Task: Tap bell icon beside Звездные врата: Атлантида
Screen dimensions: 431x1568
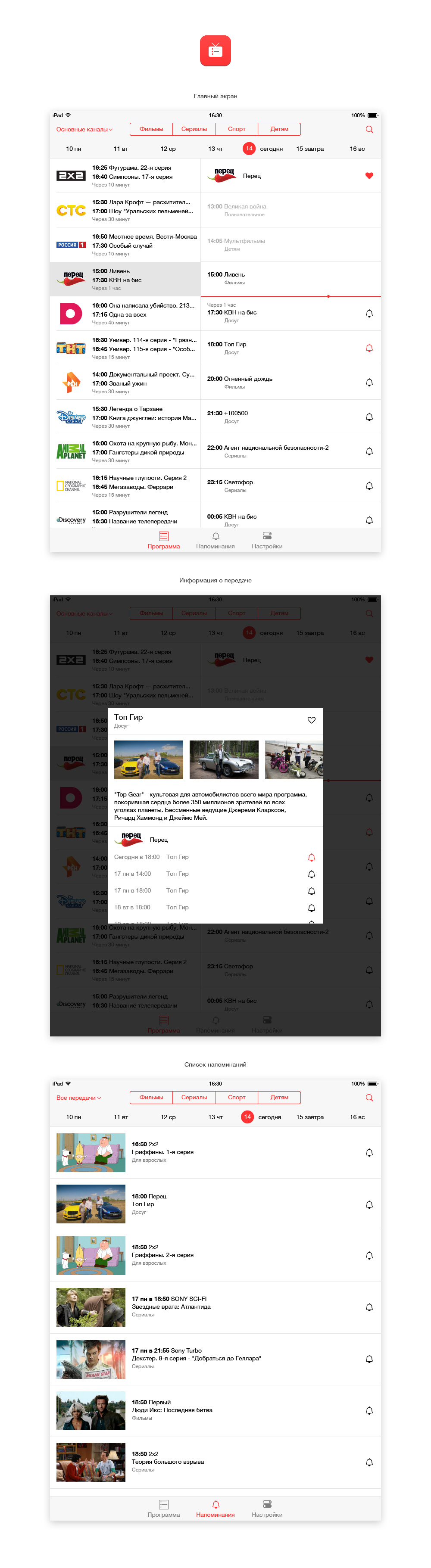Action: tap(369, 1307)
